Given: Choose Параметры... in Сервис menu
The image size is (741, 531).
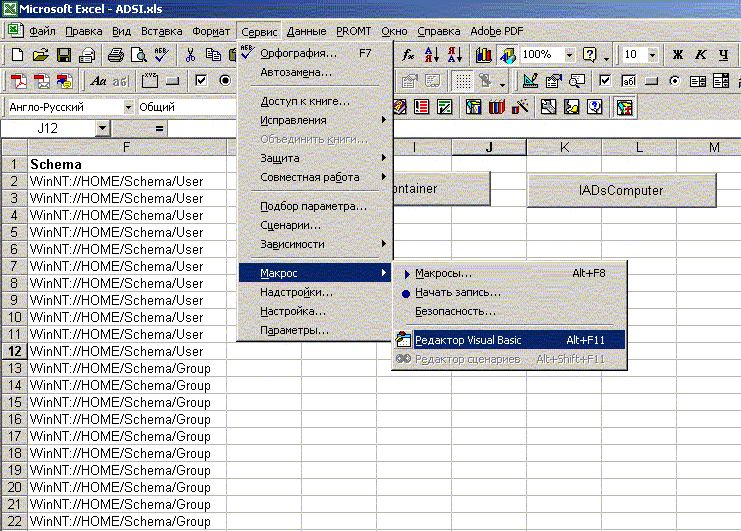Looking at the screenshot, I should point(315,330).
